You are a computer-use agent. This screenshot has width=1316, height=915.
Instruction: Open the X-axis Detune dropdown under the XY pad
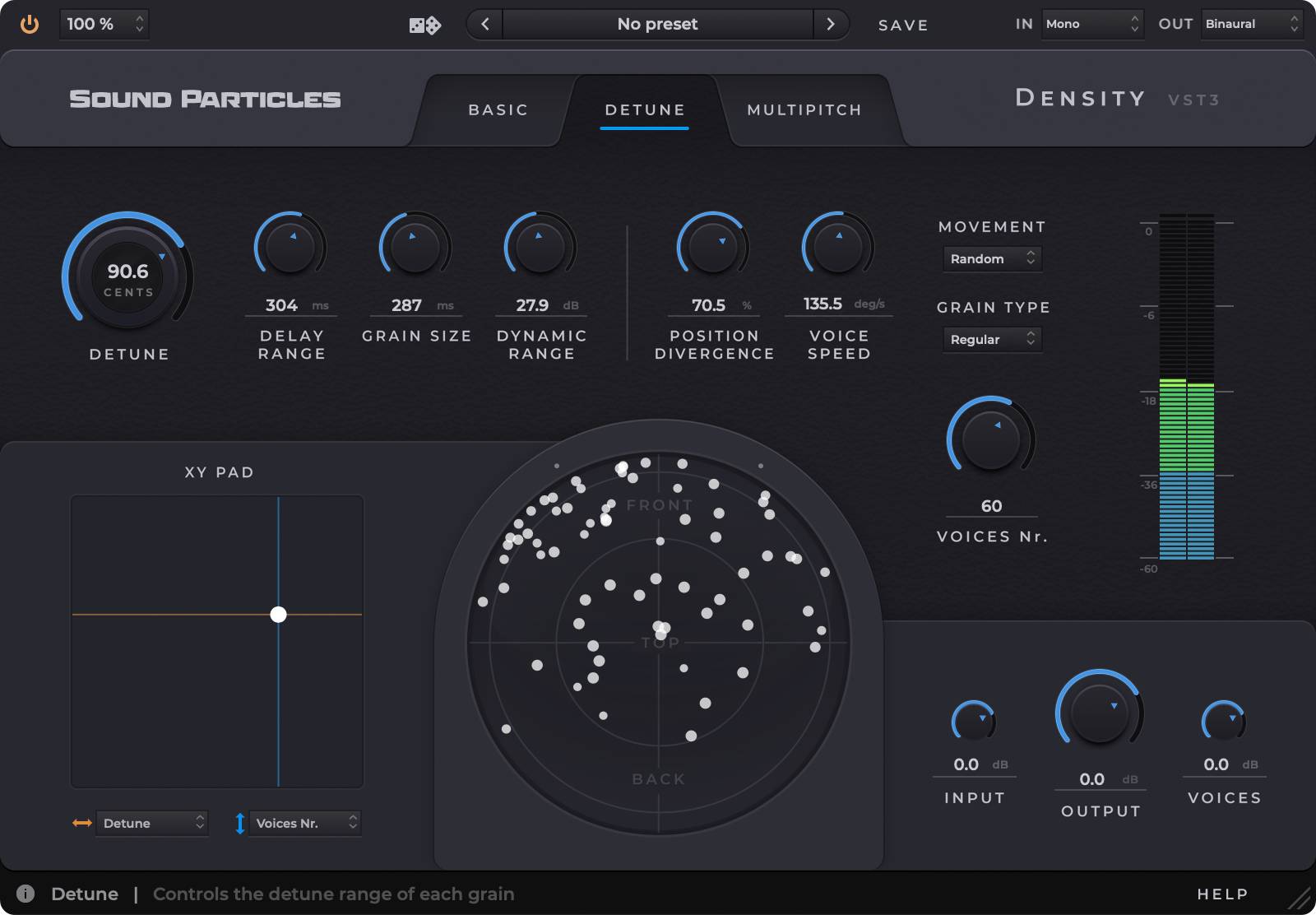coord(152,823)
